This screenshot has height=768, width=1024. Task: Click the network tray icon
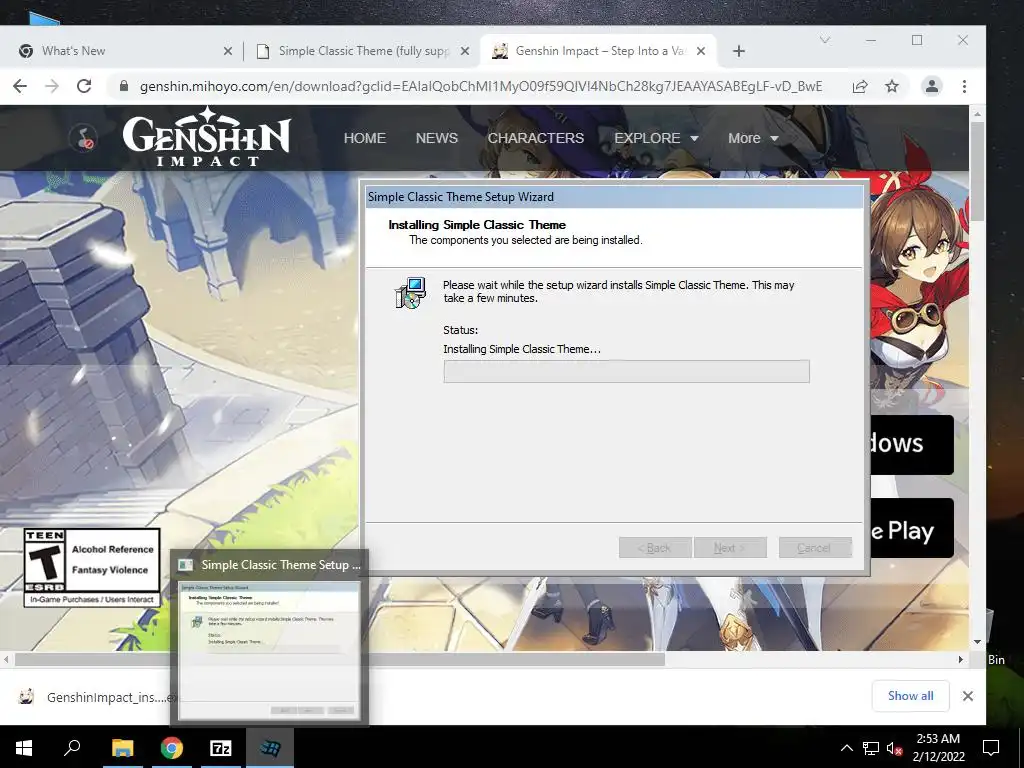coord(871,748)
